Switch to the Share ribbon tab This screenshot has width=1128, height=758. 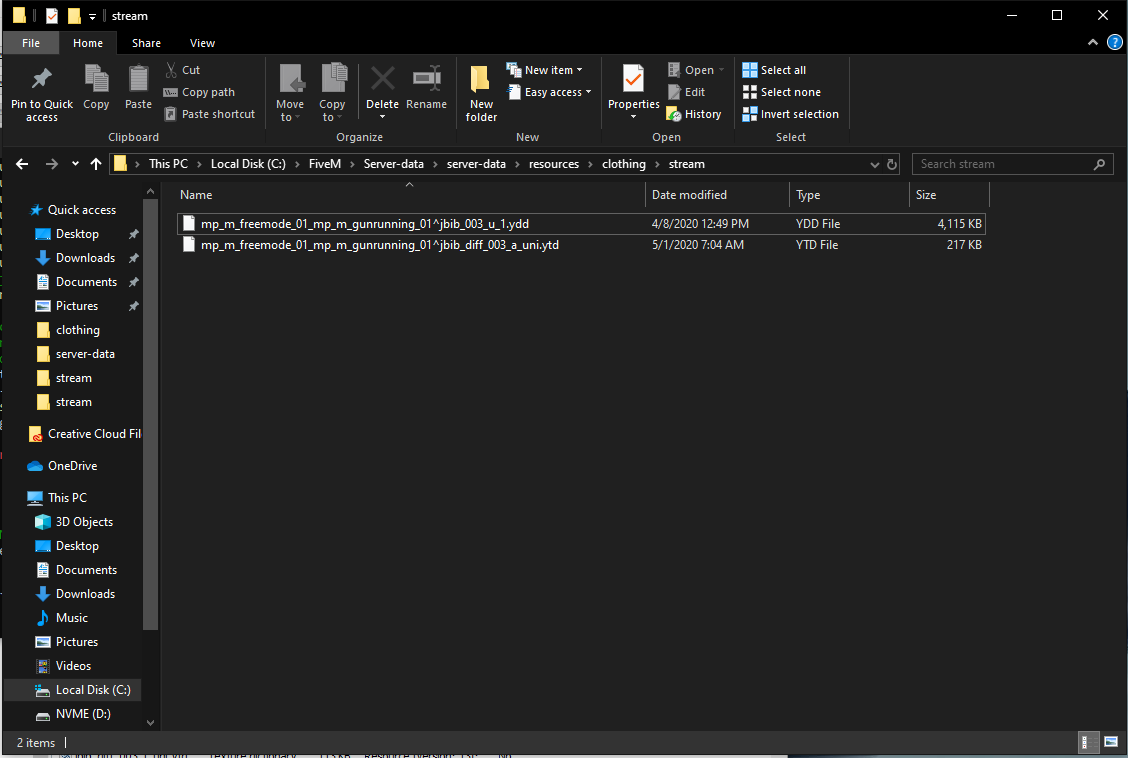(146, 43)
